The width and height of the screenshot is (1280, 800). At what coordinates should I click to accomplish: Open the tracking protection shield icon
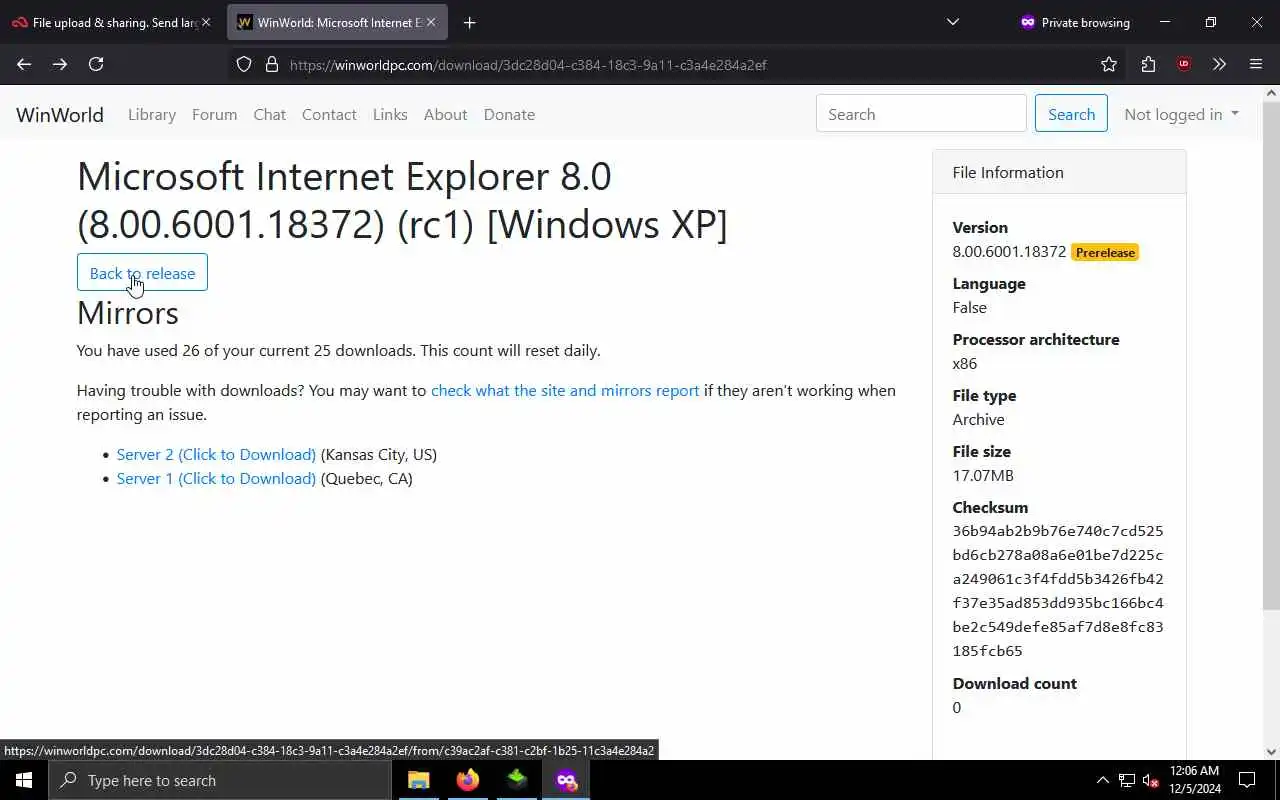click(x=244, y=64)
